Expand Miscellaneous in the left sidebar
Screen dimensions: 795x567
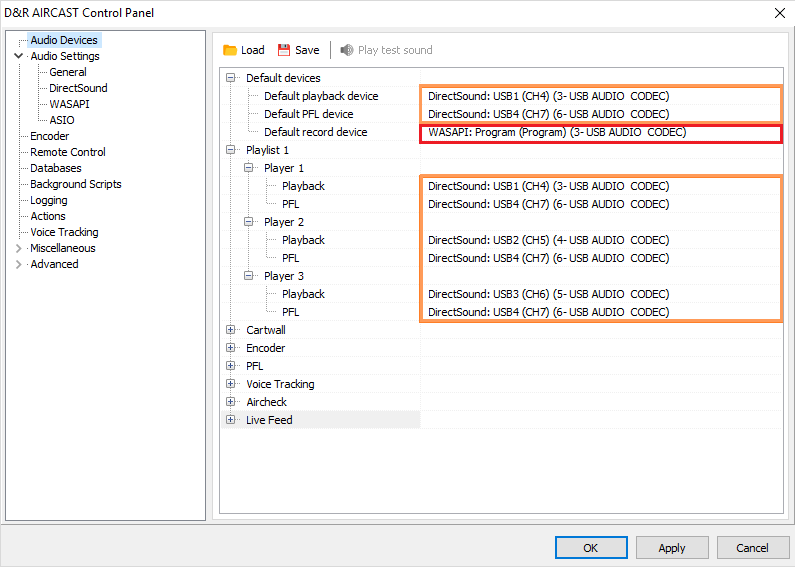(x=18, y=248)
